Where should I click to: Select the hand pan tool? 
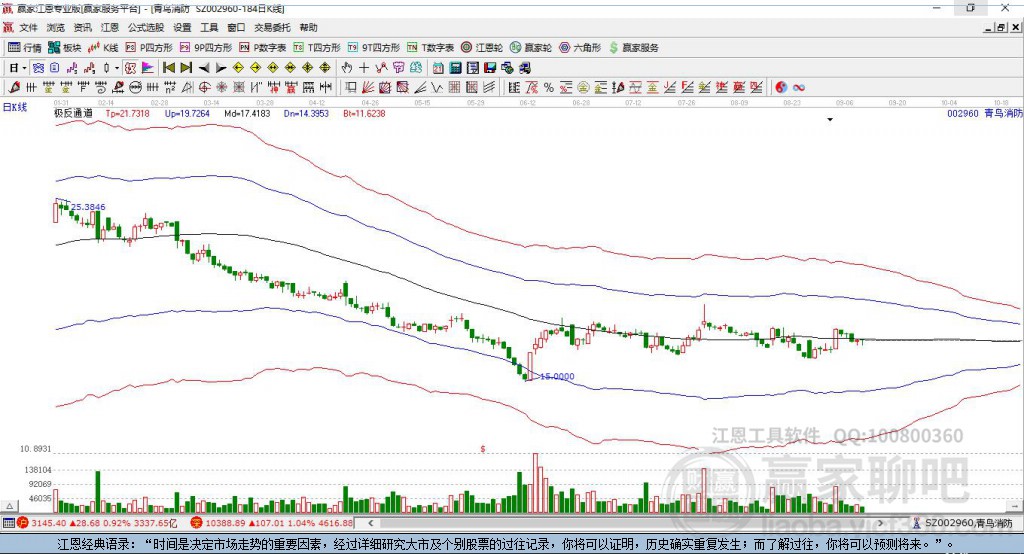(347, 68)
